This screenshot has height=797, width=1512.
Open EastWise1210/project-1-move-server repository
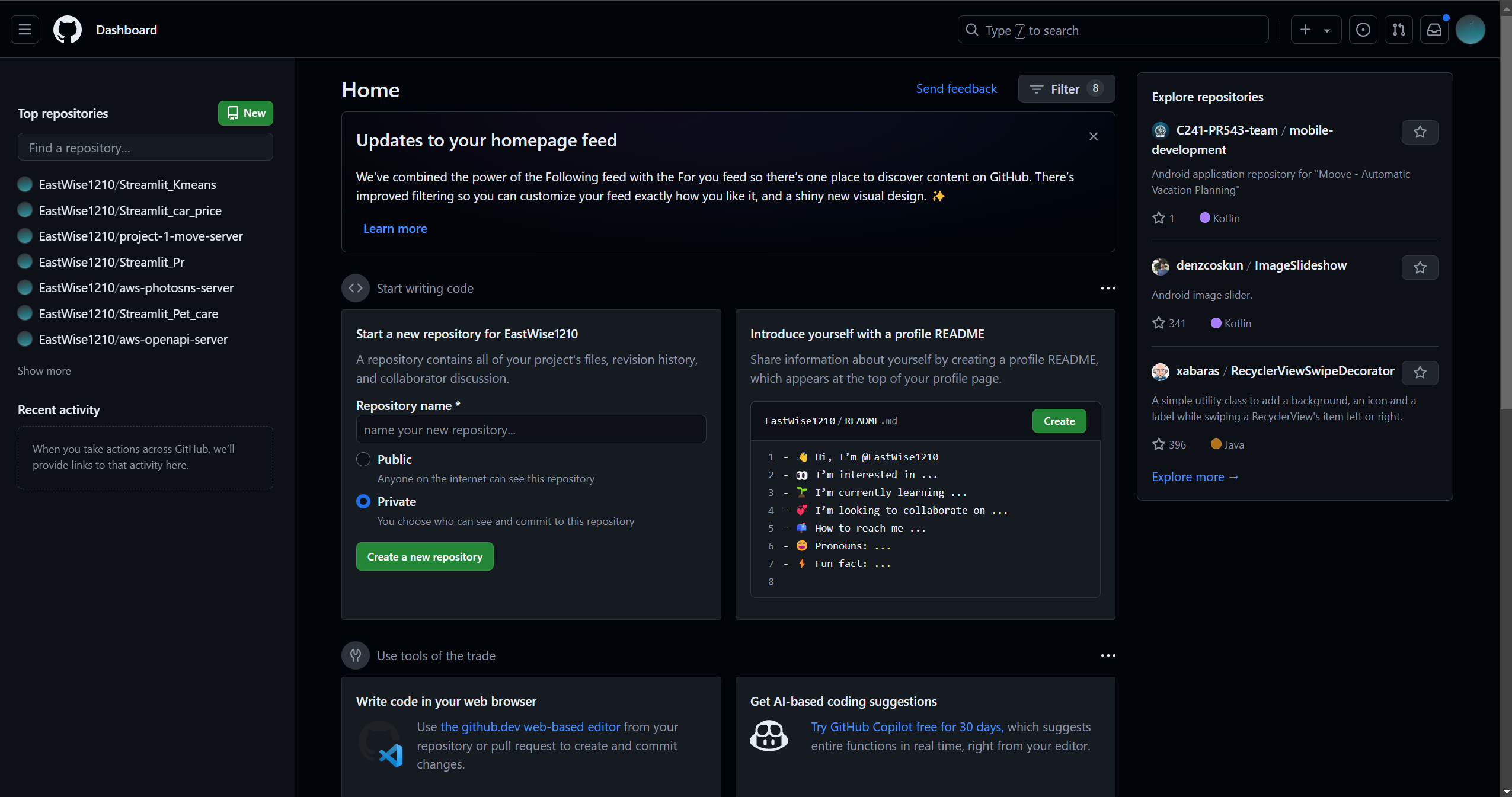pyautogui.click(x=140, y=236)
